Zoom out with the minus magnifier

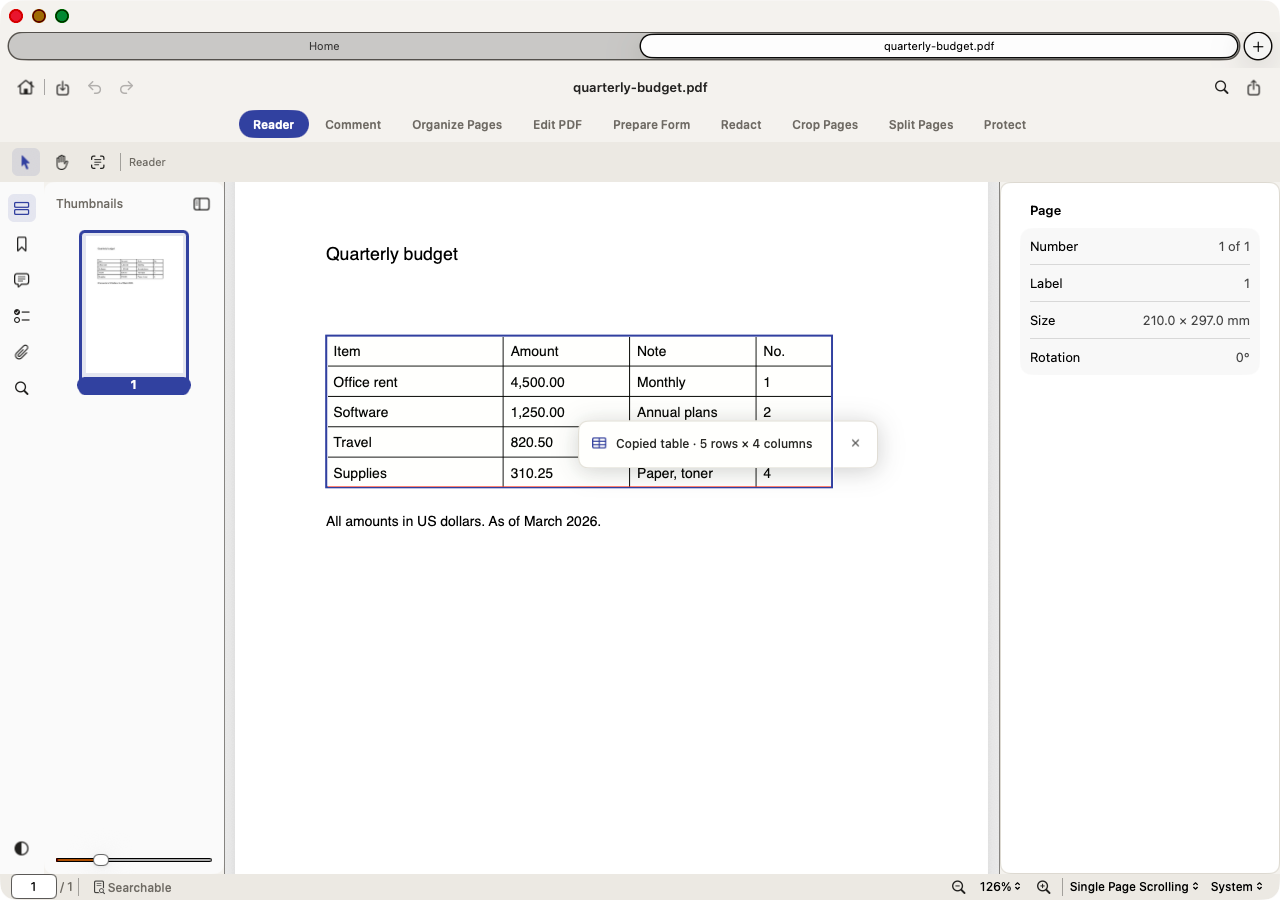[959, 887]
